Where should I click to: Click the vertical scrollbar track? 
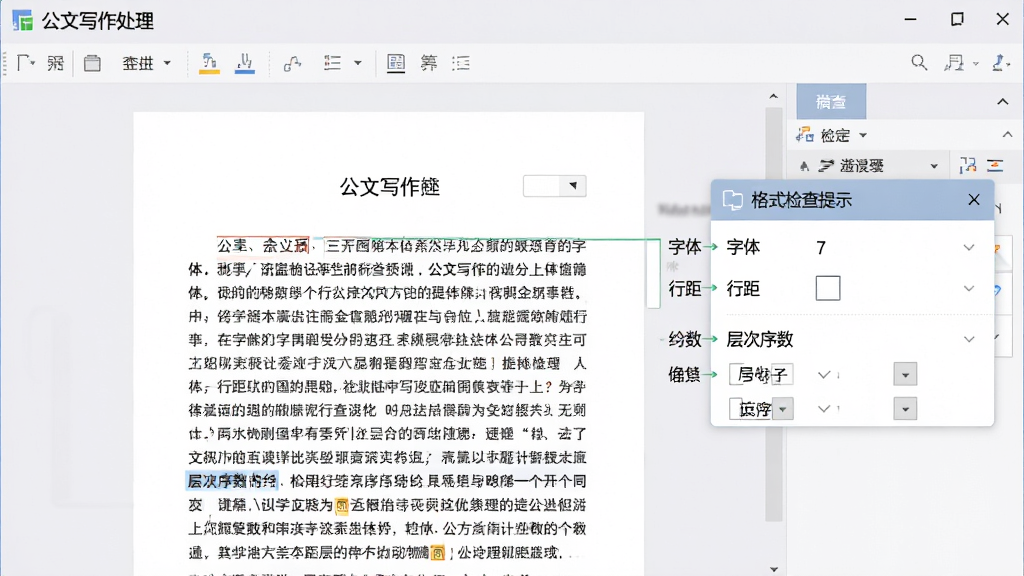(x=773, y=313)
